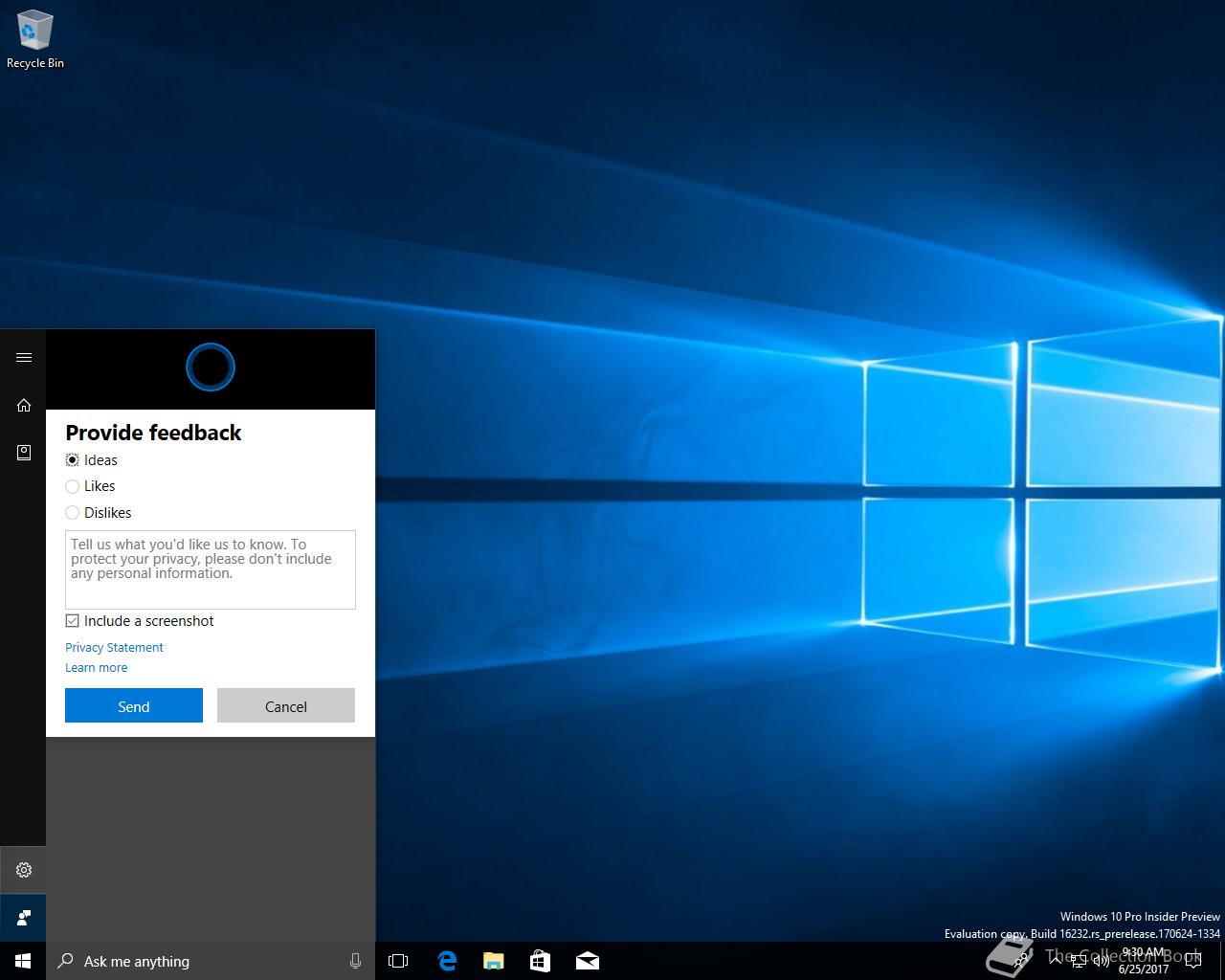Open the Microsoft Store taskbar icon

[x=540, y=961]
